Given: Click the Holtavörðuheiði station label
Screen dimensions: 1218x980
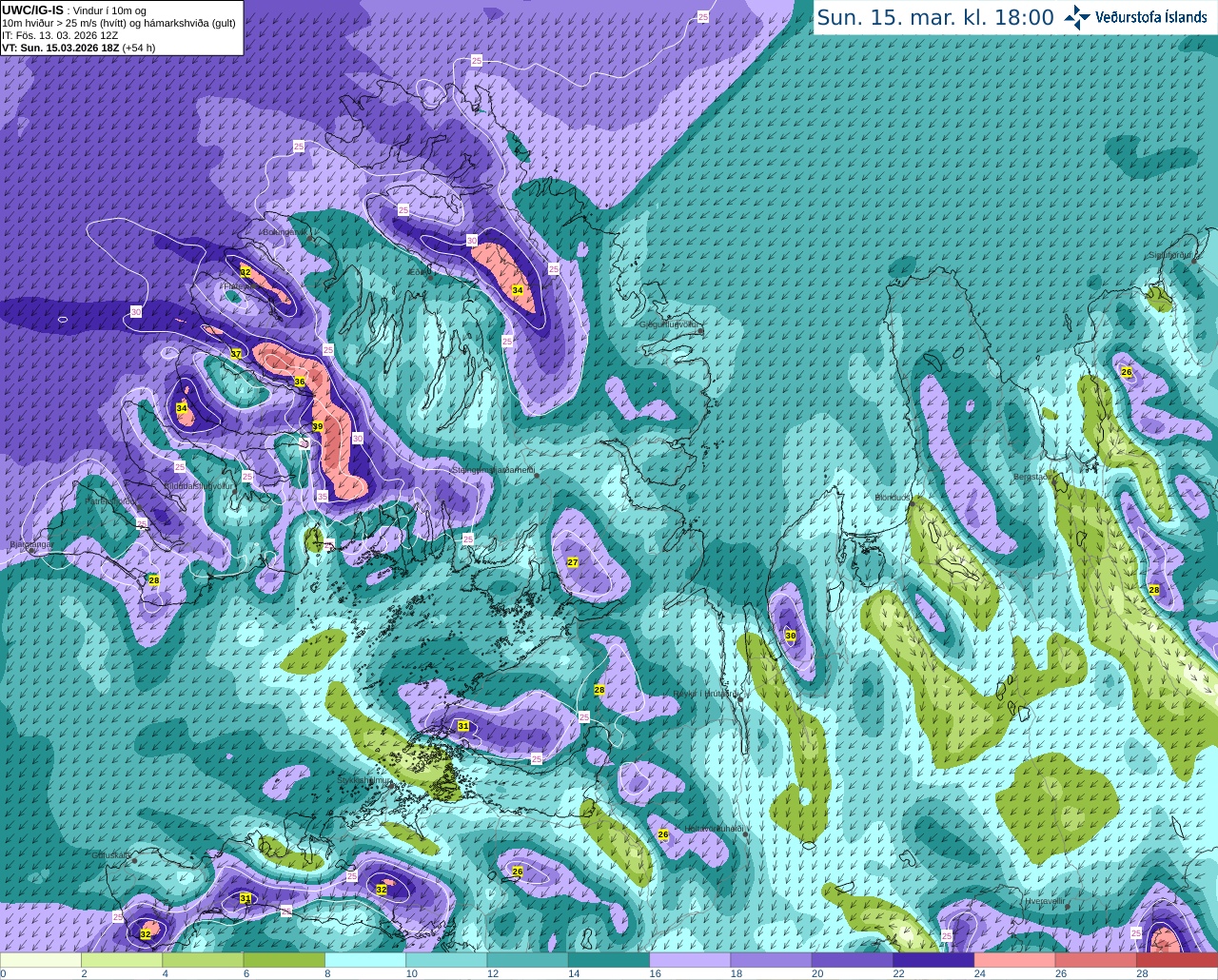Looking at the screenshot, I should 713,829.
